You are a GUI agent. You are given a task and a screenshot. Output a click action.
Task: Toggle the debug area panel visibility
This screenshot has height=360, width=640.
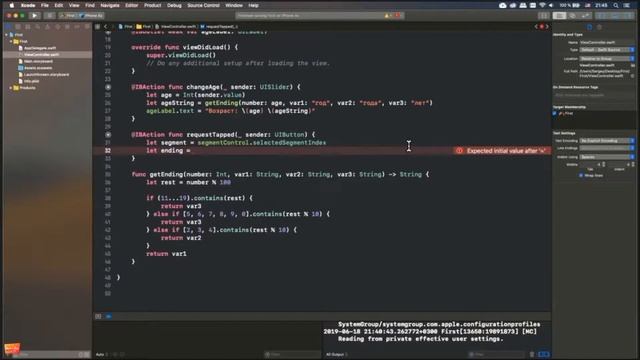[x=615, y=16]
